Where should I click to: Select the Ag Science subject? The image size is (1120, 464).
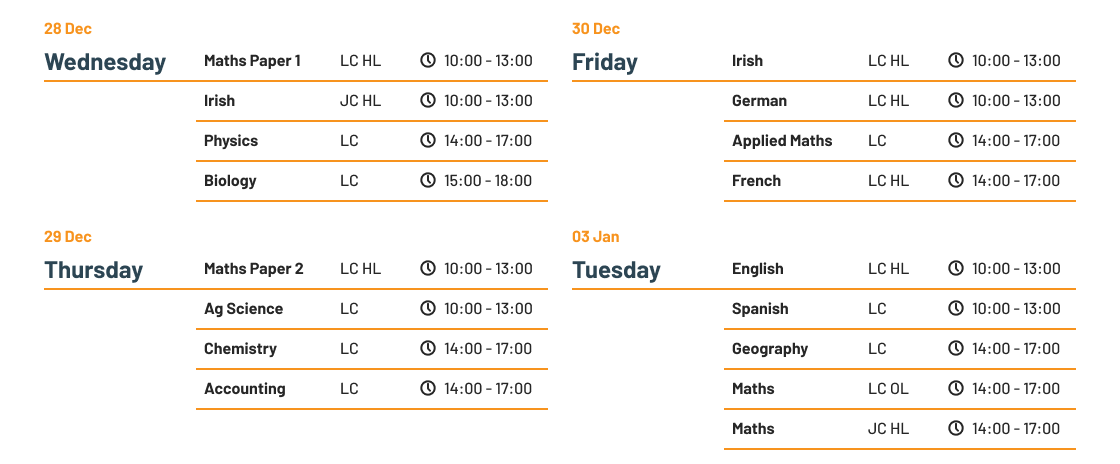click(x=244, y=309)
